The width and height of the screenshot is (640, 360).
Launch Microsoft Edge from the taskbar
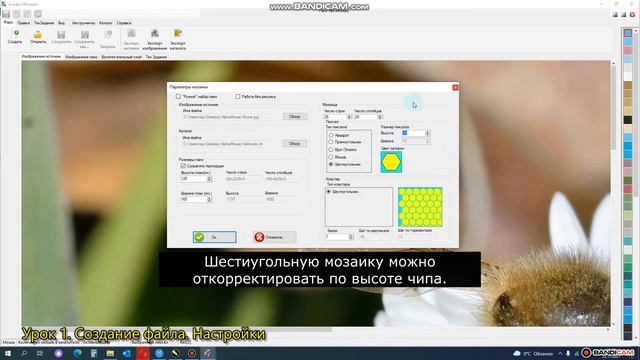(x=77, y=353)
